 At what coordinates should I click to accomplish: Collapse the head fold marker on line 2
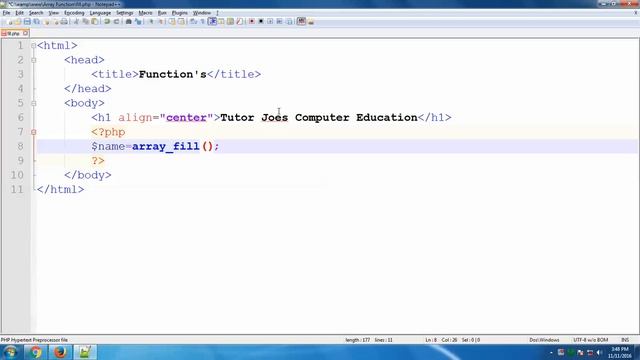tap(33, 60)
